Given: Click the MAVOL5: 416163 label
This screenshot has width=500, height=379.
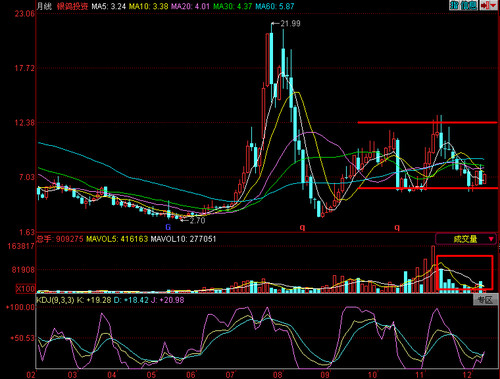Looking at the screenshot, I should [117, 239].
